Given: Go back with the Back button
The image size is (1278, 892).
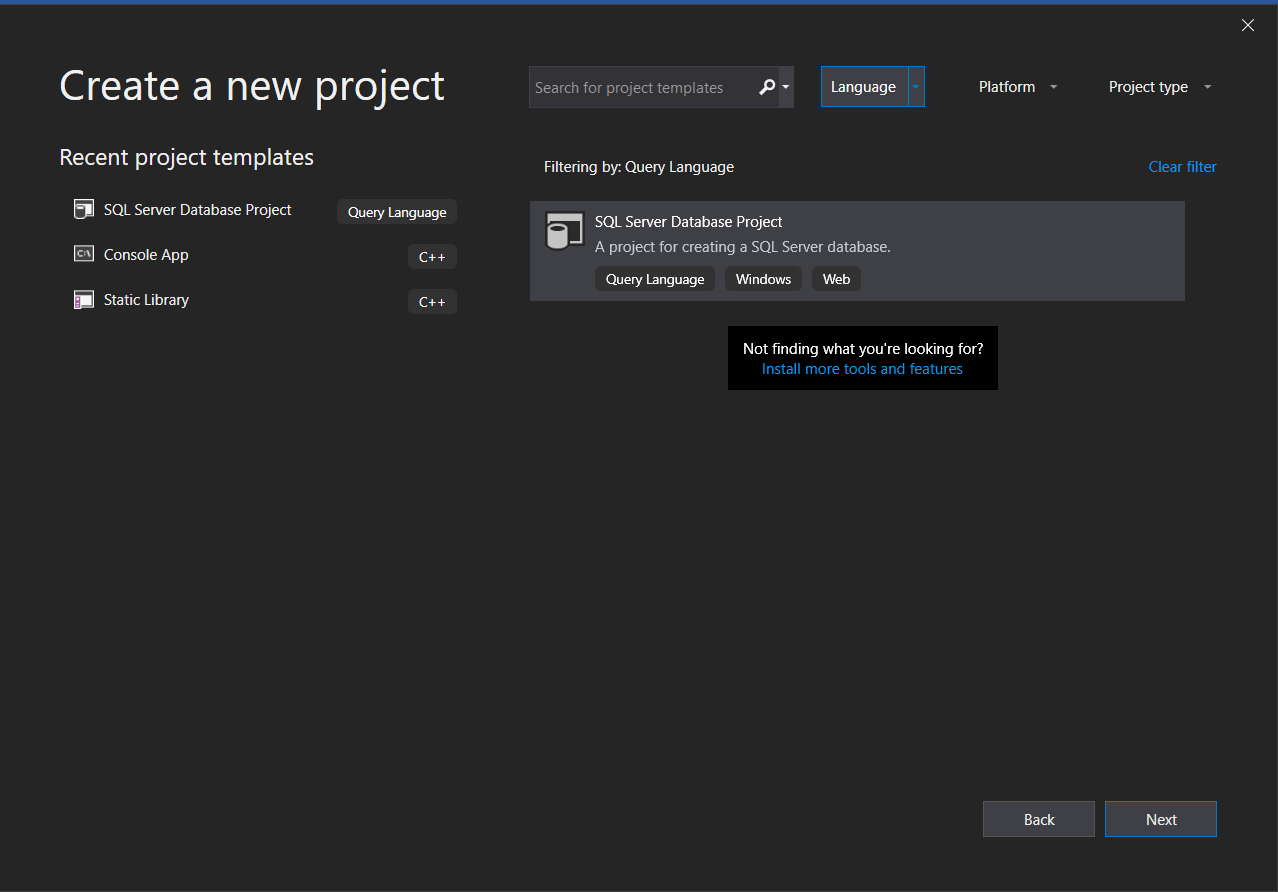Looking at the screenshot, I should click(1038, 819).
